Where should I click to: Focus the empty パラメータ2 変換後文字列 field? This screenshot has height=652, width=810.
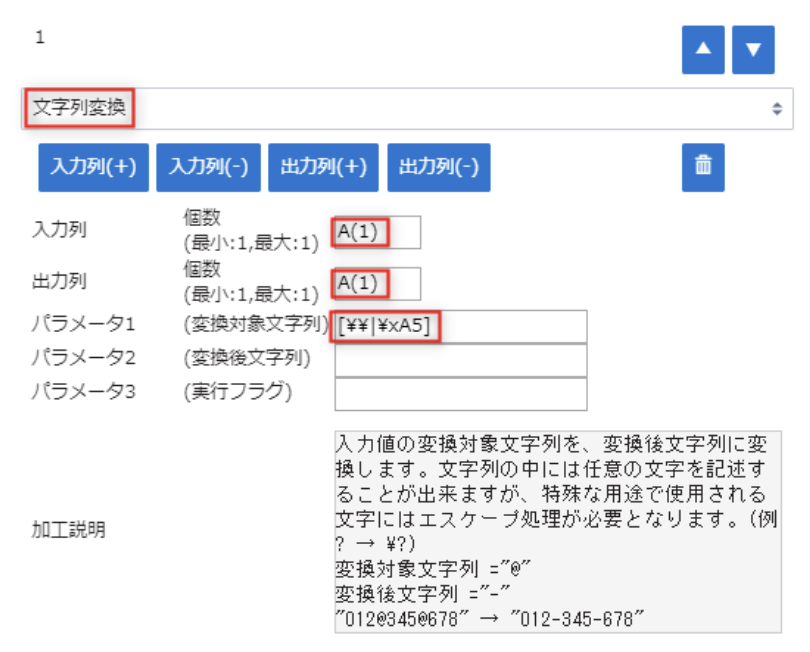point(461,360)
